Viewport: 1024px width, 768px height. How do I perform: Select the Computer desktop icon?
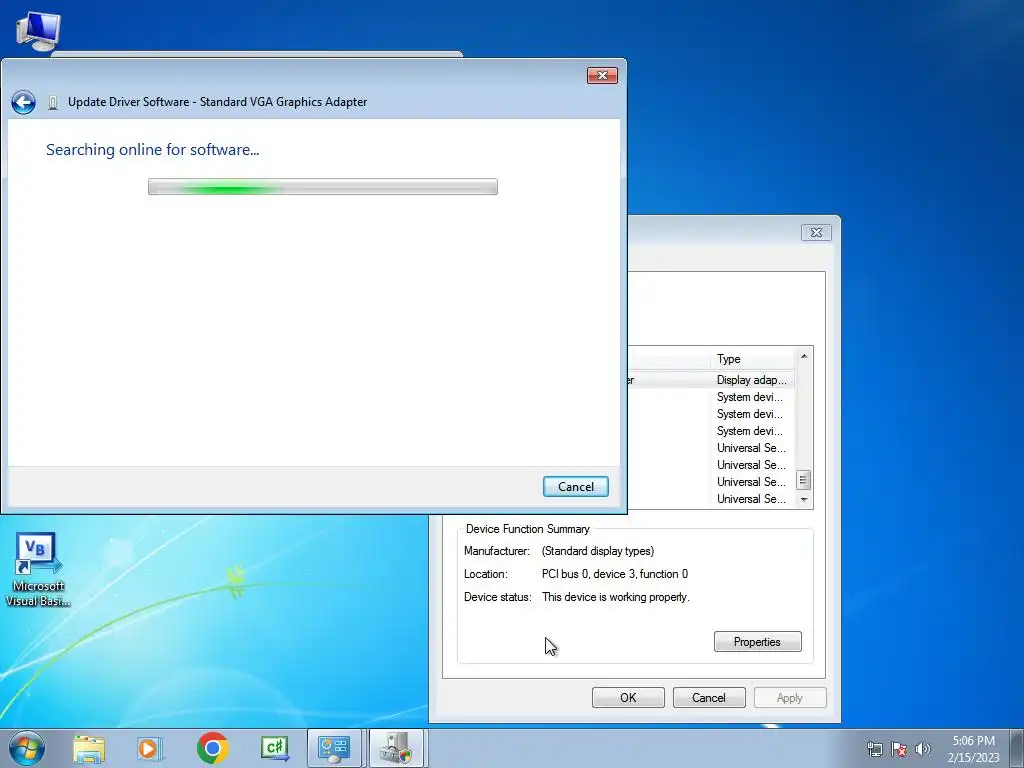click(38, 31)
